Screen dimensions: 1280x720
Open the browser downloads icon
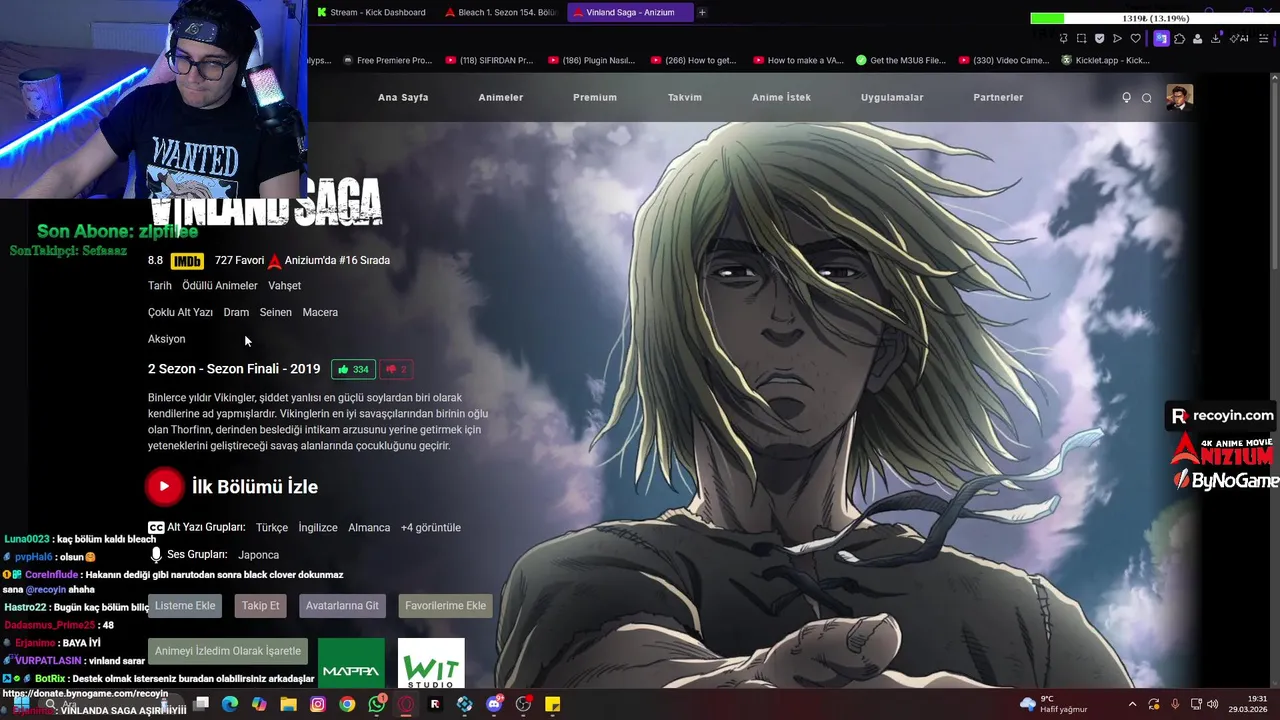coord(1216,38)
